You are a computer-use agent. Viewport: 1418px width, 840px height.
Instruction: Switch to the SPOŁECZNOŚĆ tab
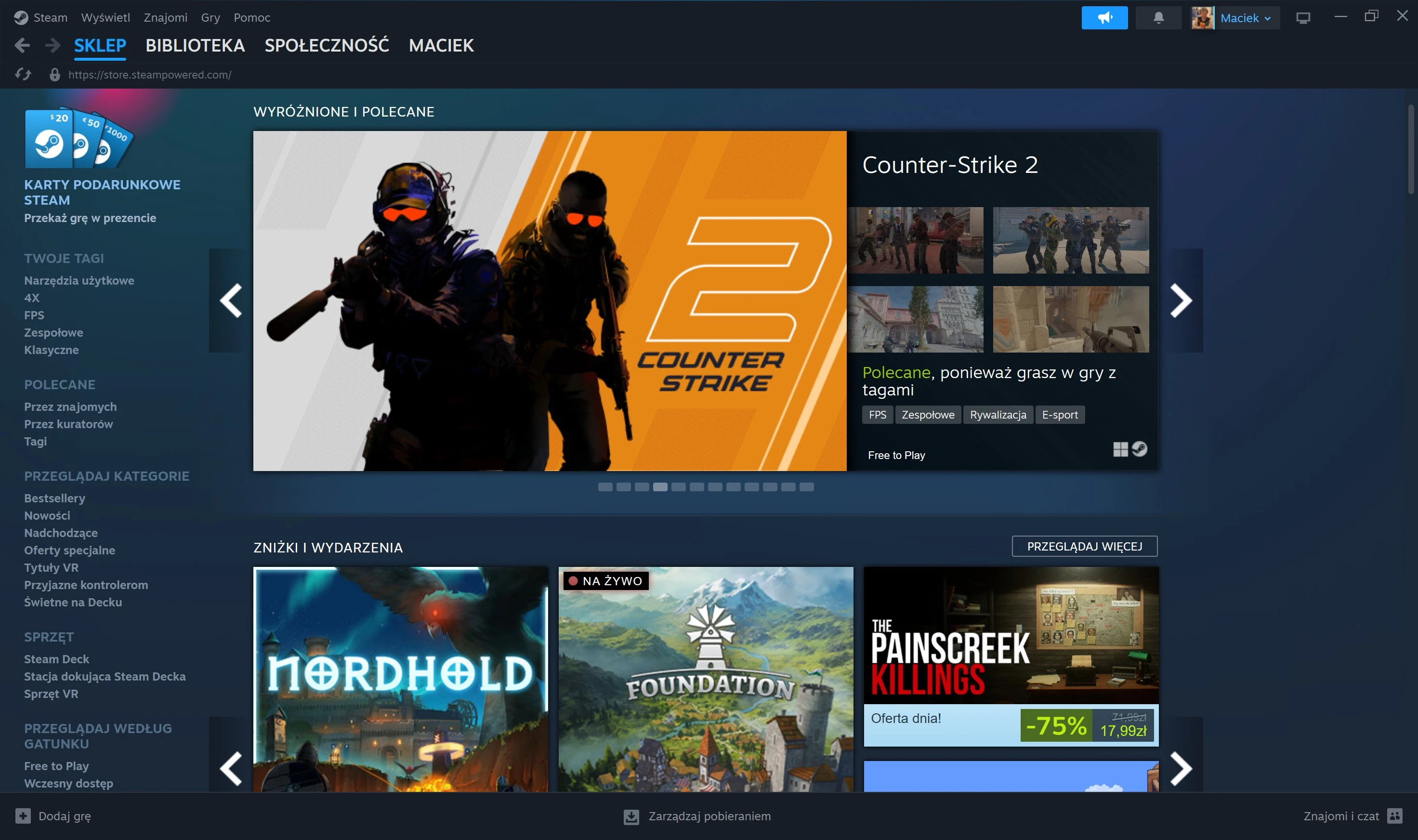[327, 45]
